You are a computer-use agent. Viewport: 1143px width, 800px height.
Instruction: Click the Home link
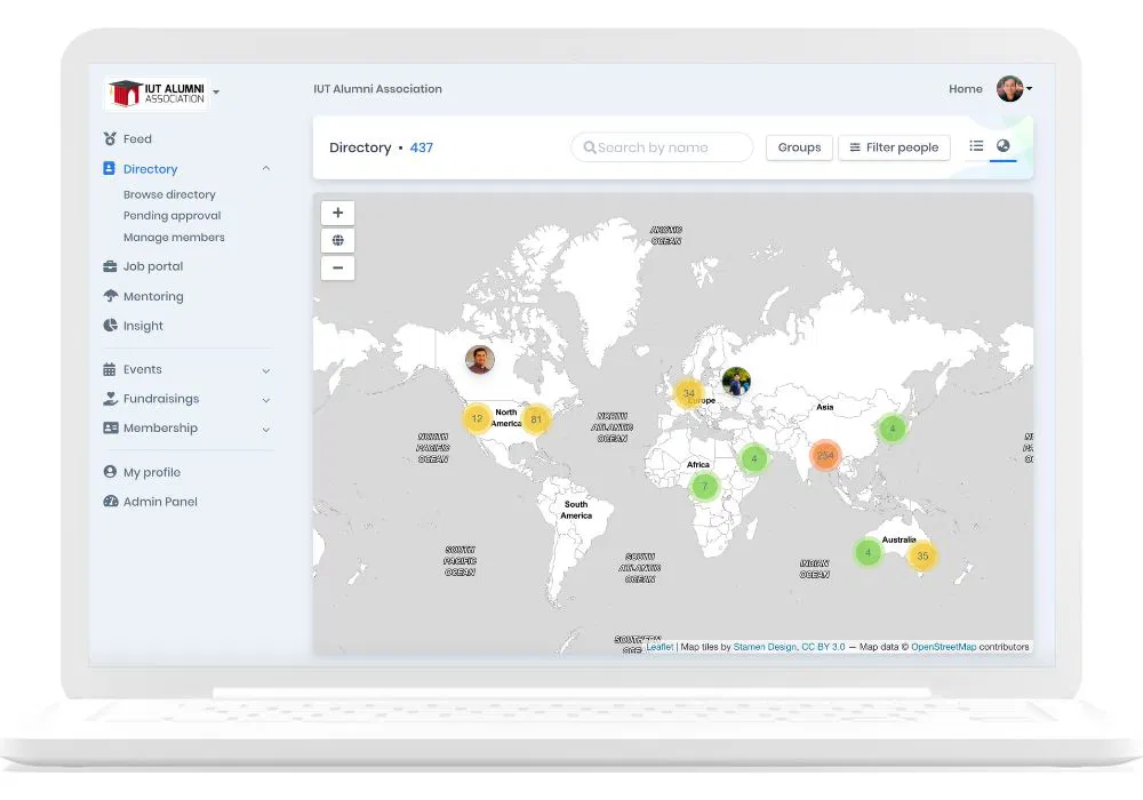965,89
